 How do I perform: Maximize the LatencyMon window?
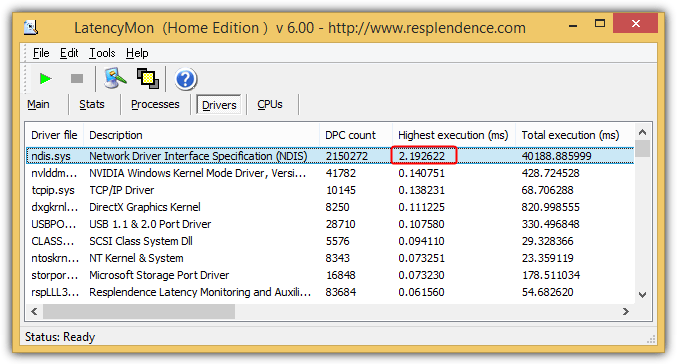coord(600,24)
